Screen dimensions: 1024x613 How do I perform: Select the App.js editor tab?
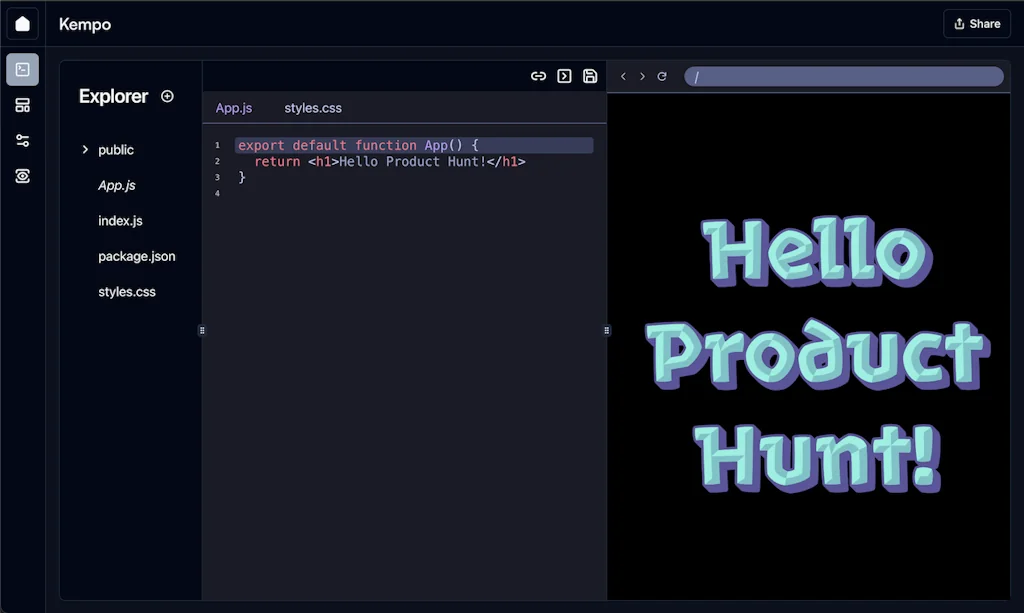point(234,108)
